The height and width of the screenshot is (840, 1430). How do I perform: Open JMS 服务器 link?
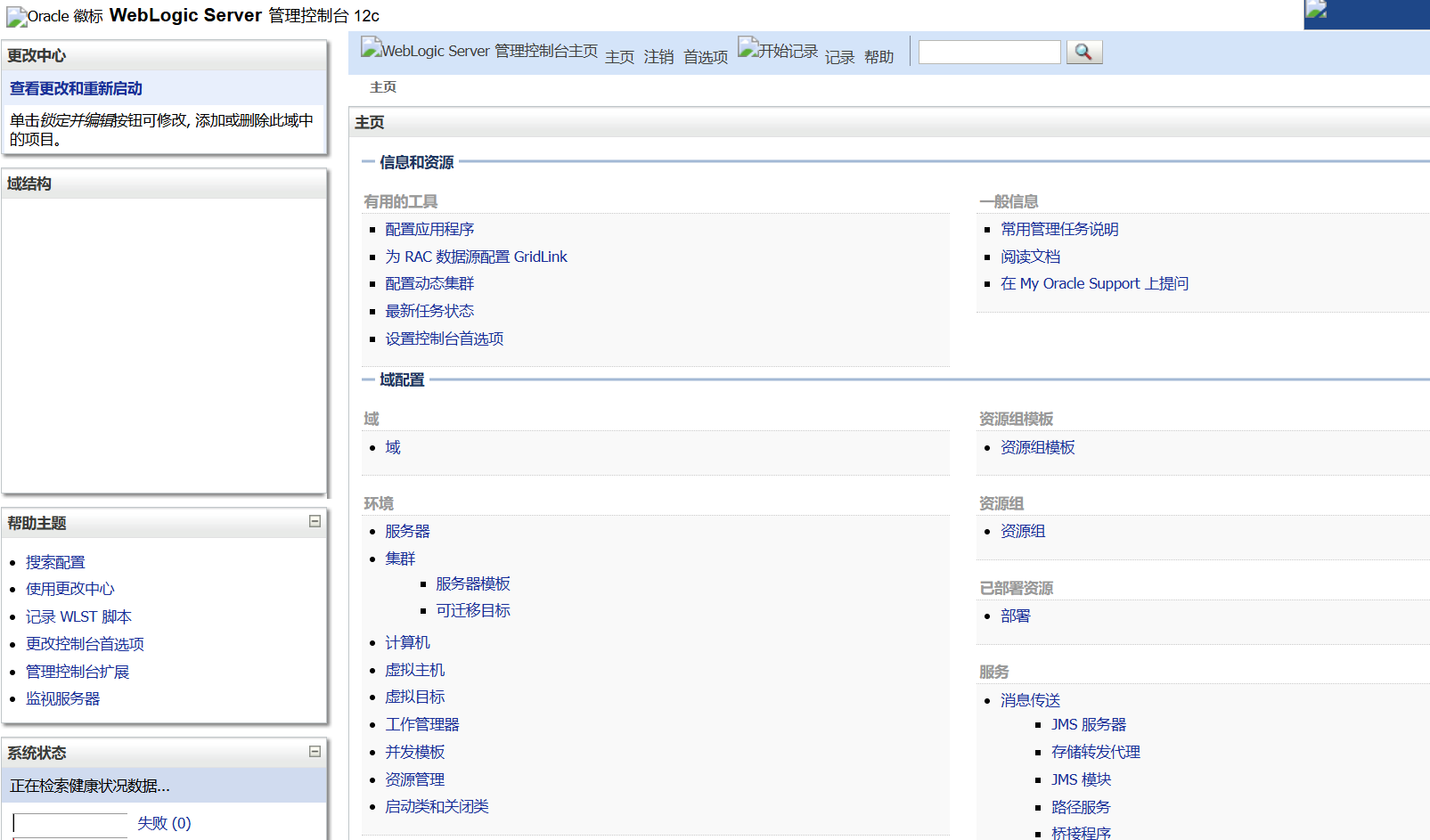point(1089,724)
